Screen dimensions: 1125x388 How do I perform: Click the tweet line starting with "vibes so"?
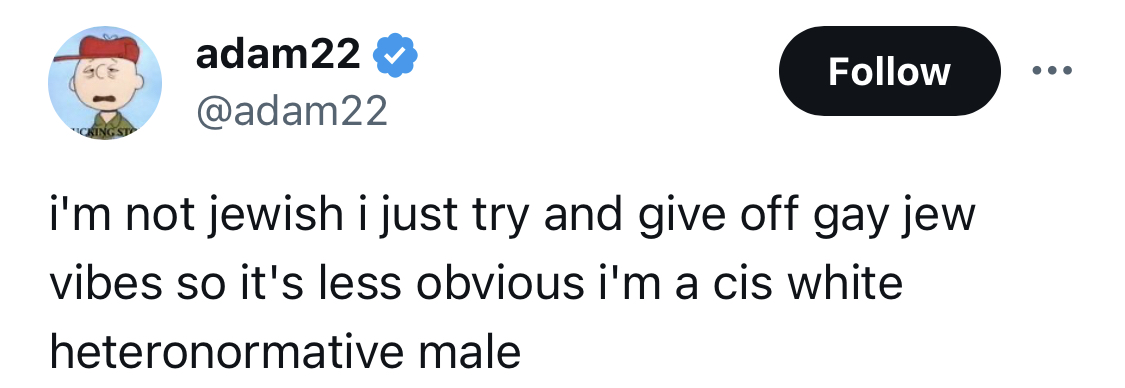point(476,283)
